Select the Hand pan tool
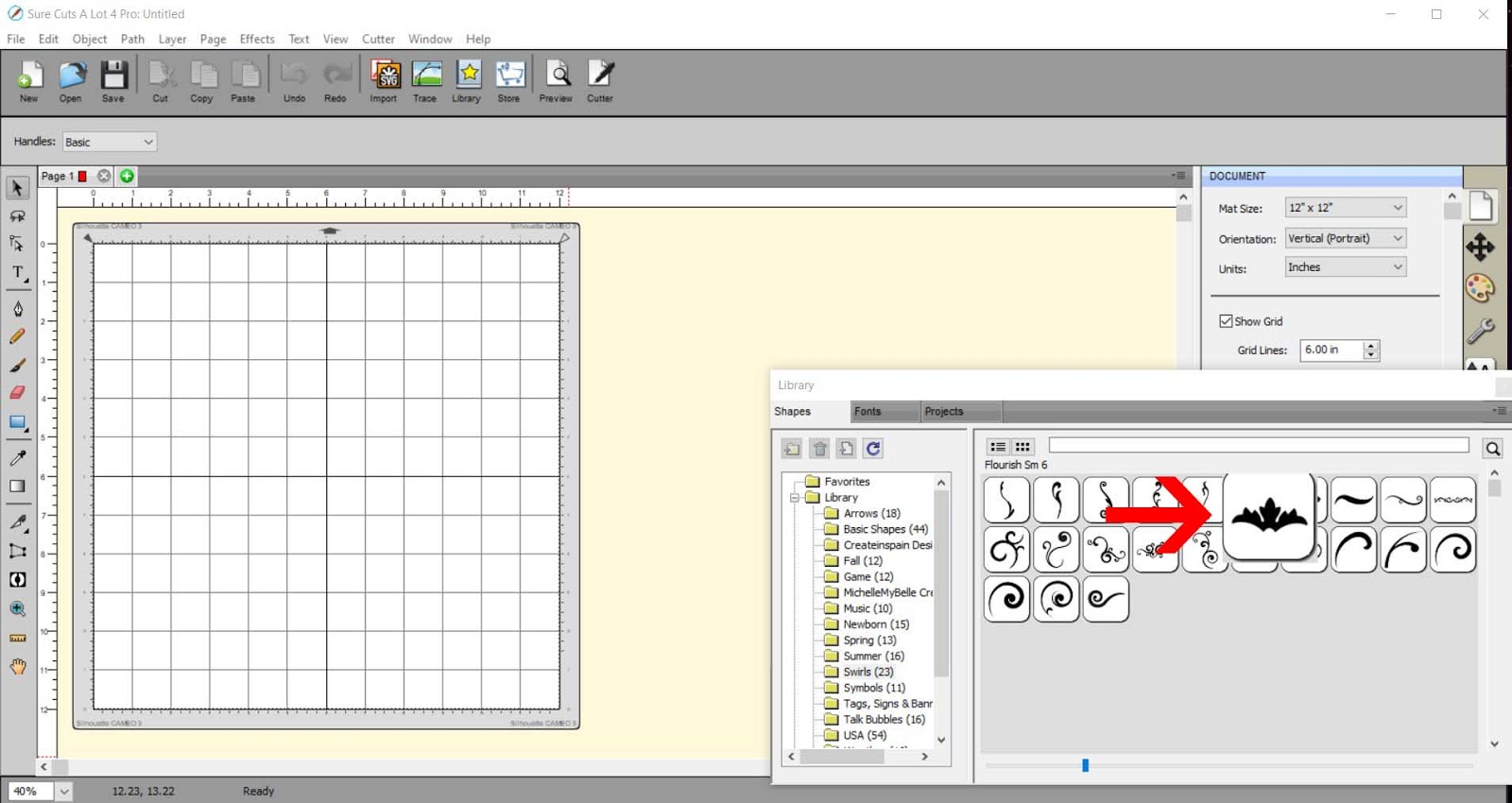 17,667
